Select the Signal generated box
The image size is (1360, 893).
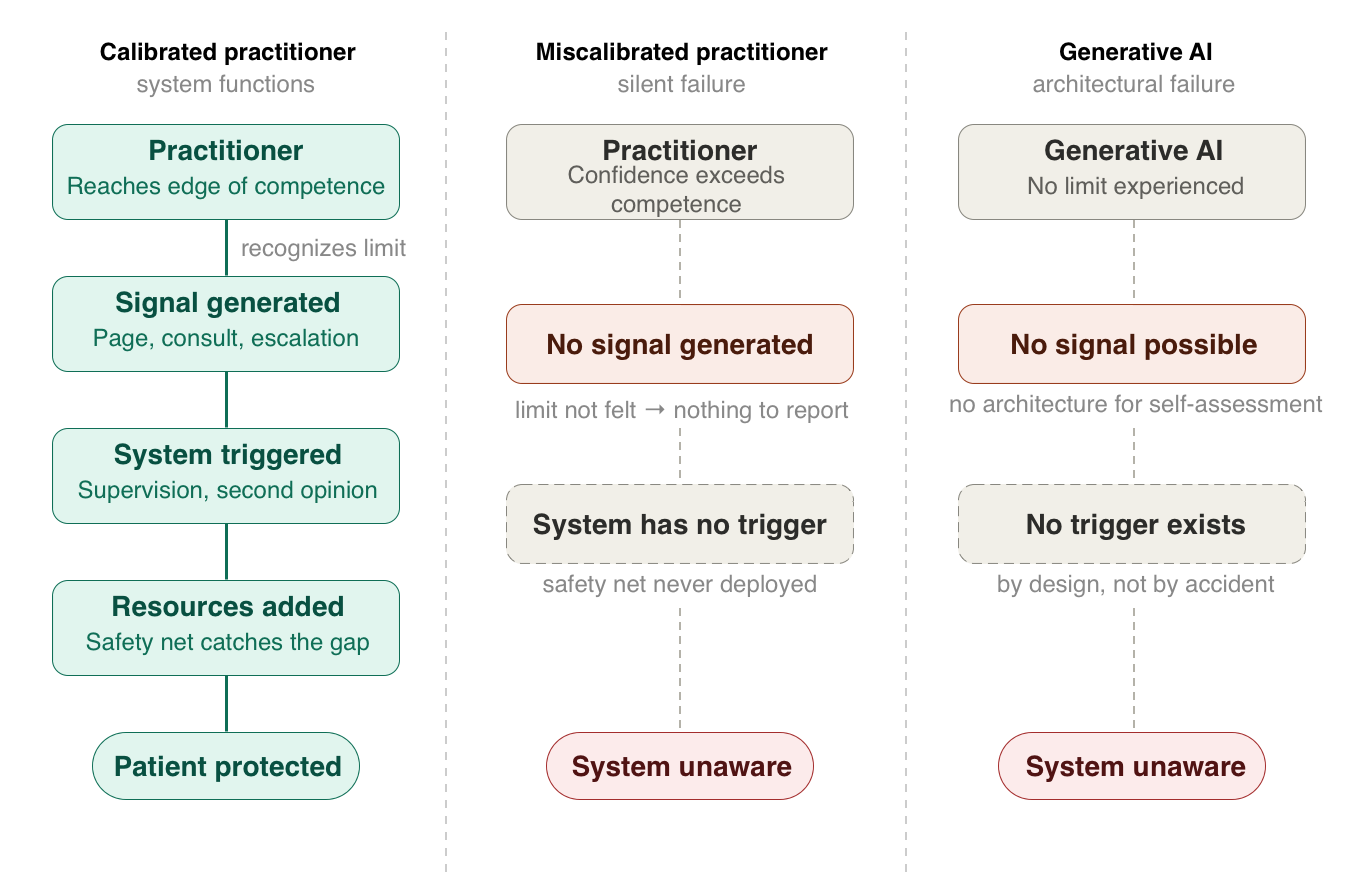[226, 324]
